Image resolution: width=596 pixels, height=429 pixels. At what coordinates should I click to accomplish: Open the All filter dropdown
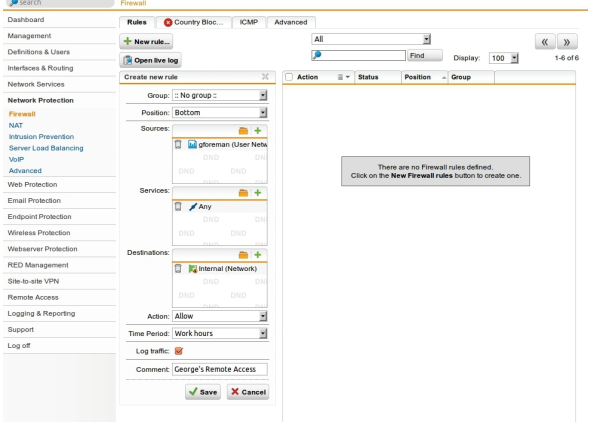coord(371,39)
